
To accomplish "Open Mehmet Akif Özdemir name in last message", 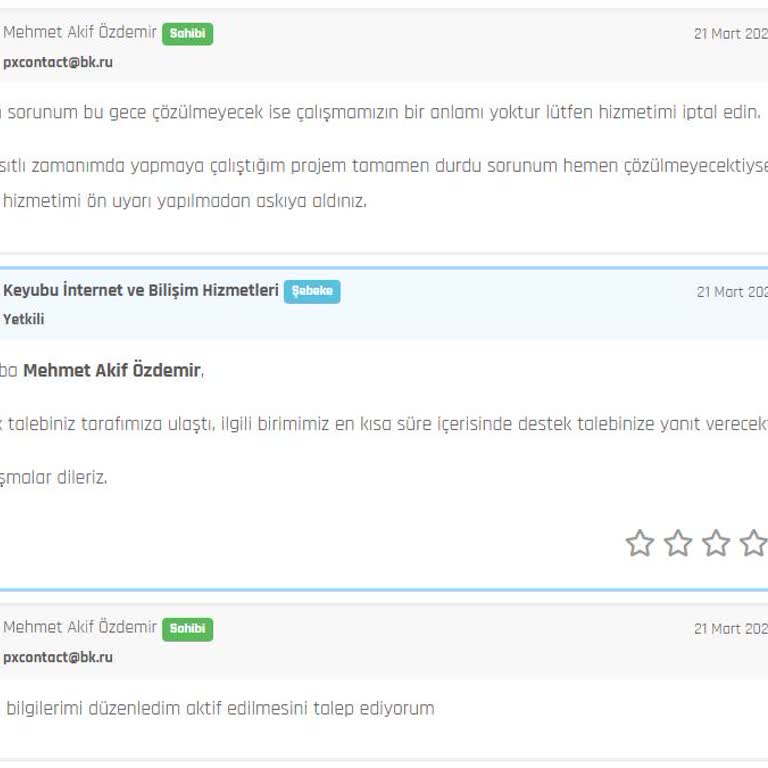I will click(x=80, y=628).
